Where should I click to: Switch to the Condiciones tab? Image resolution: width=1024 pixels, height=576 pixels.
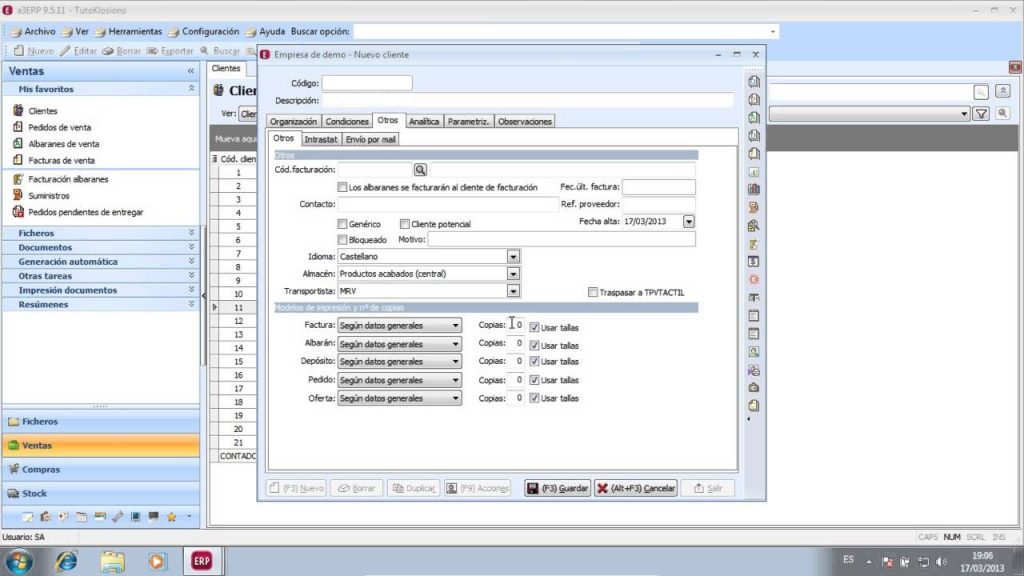point(347,121)
